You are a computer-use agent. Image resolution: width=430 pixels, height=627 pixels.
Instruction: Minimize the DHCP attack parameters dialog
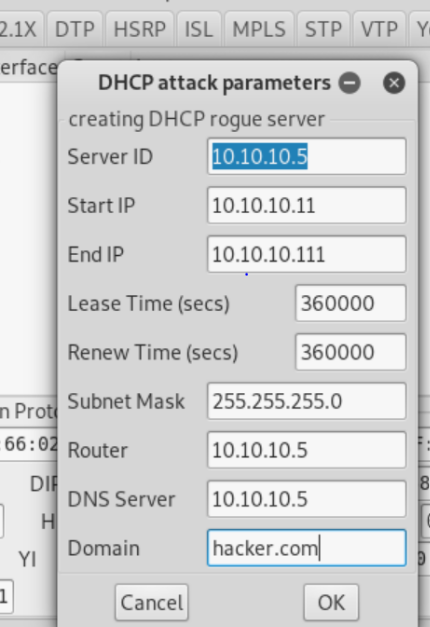350,83
